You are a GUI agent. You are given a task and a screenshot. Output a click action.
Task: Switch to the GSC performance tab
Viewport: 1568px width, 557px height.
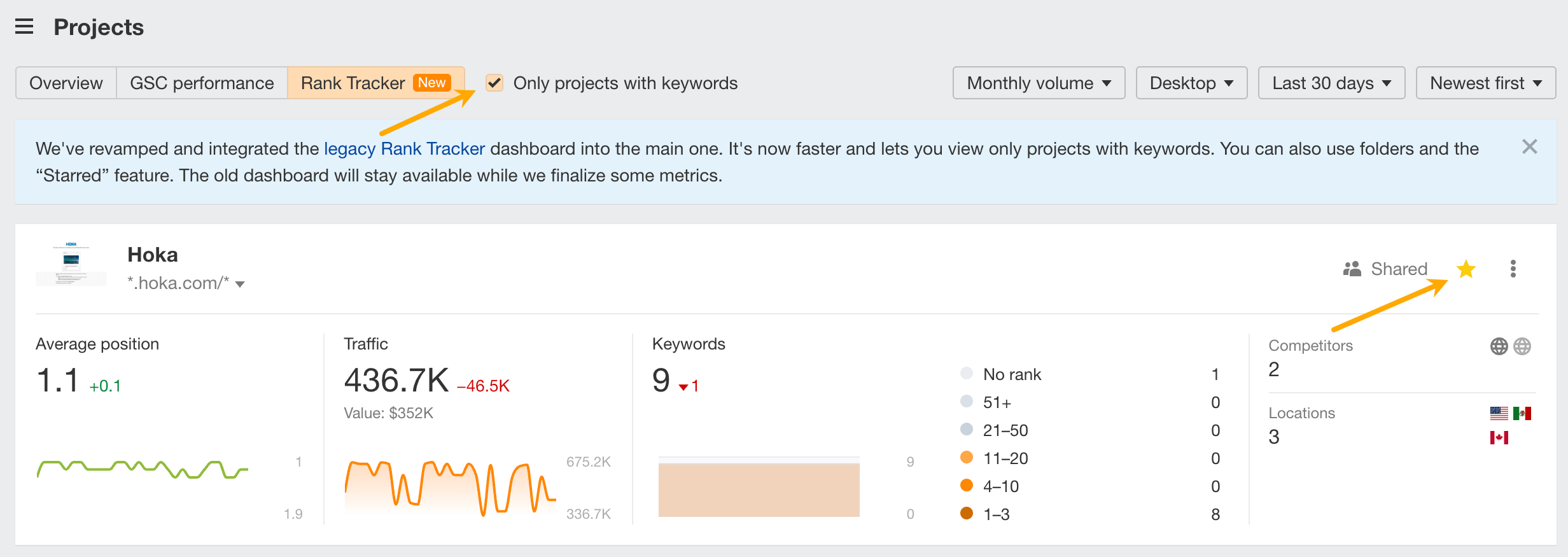201,83
